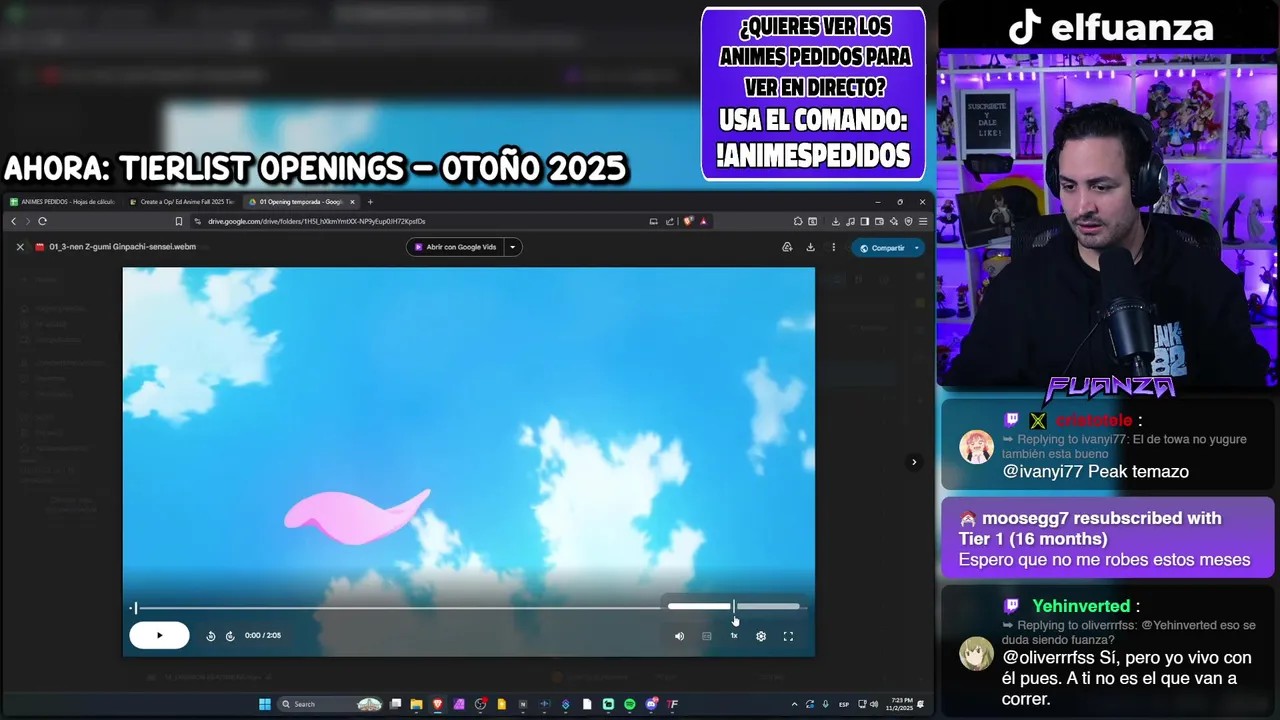Screen dimensions: 1280x720
Task: Click Abrir con Google Vids button
Action: 456,247
